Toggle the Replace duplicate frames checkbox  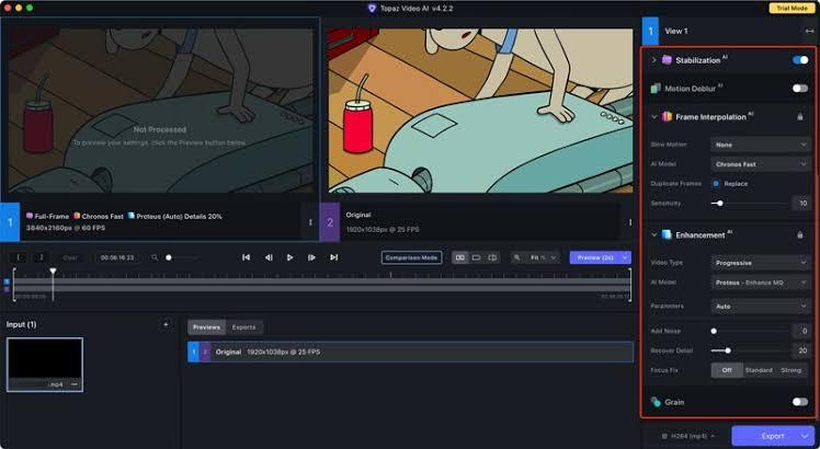coord(716,183)
